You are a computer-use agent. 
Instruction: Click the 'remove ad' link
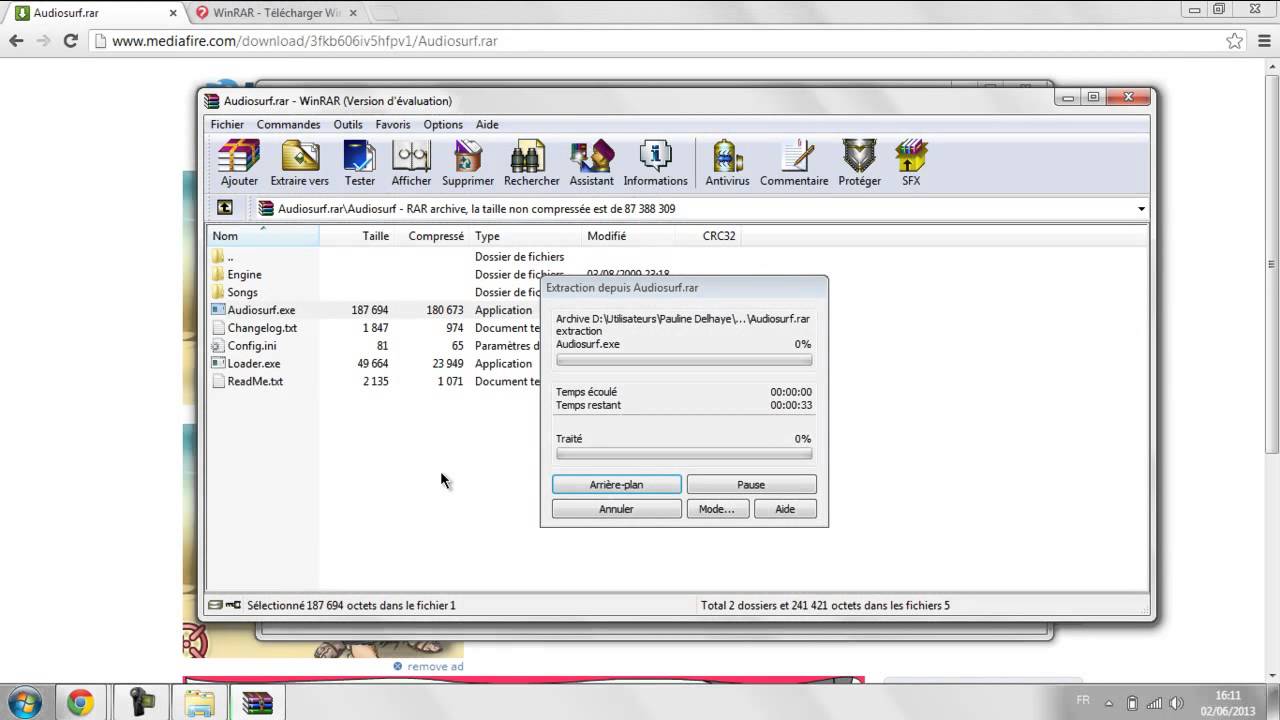coord(435,666)
